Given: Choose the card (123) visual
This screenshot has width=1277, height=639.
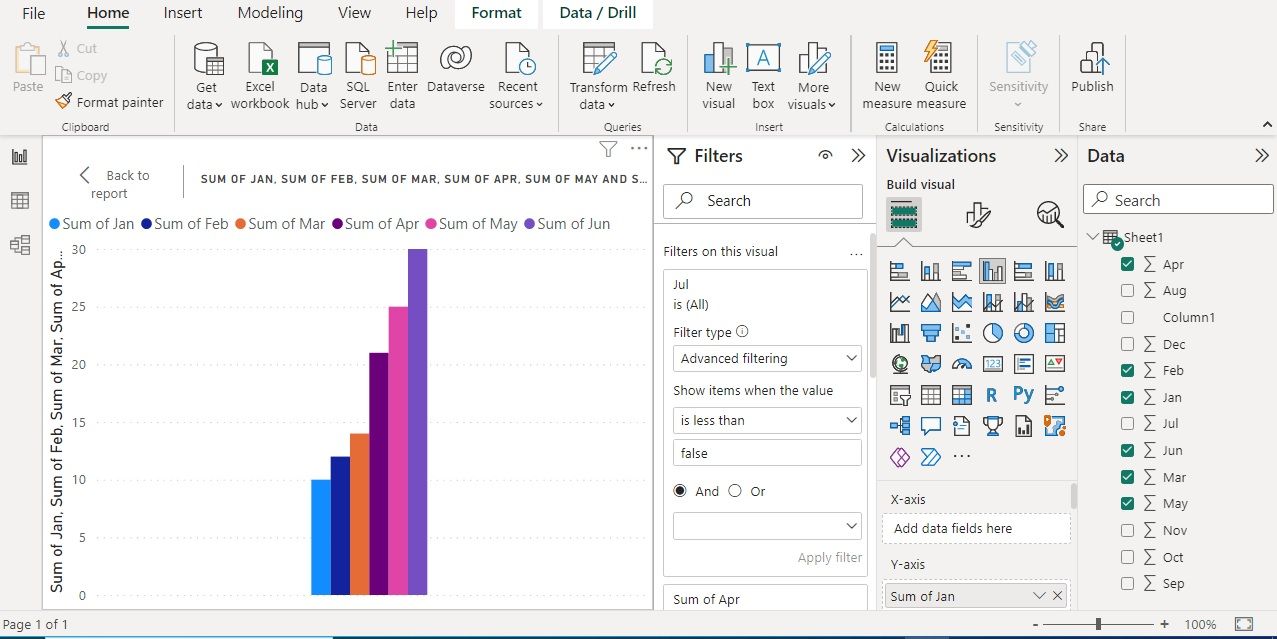Looking at the screenshot, I should click(x=992, y=363).
